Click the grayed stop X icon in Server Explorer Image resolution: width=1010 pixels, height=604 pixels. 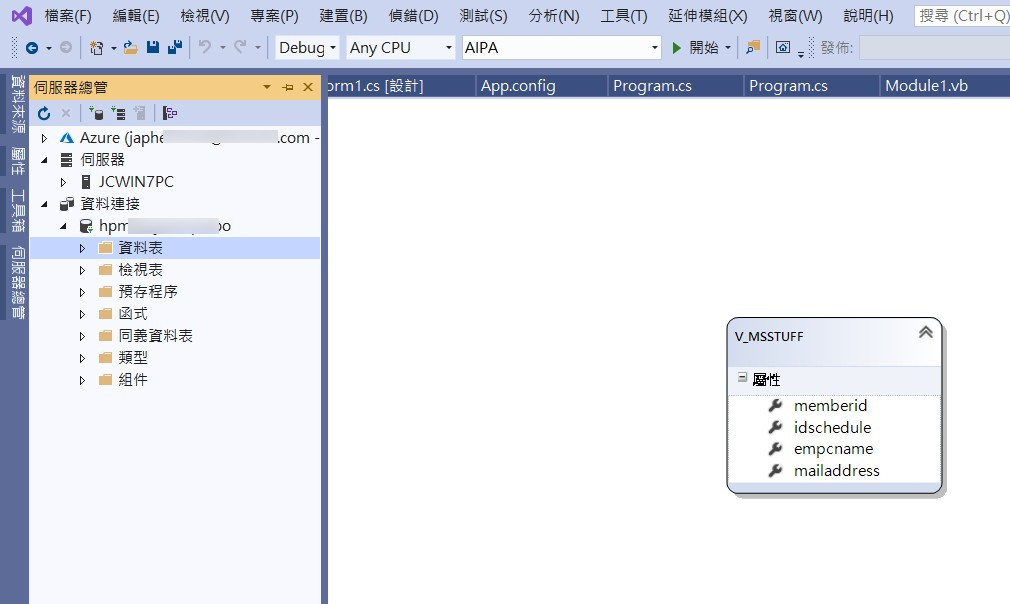(x=66, y=113)
